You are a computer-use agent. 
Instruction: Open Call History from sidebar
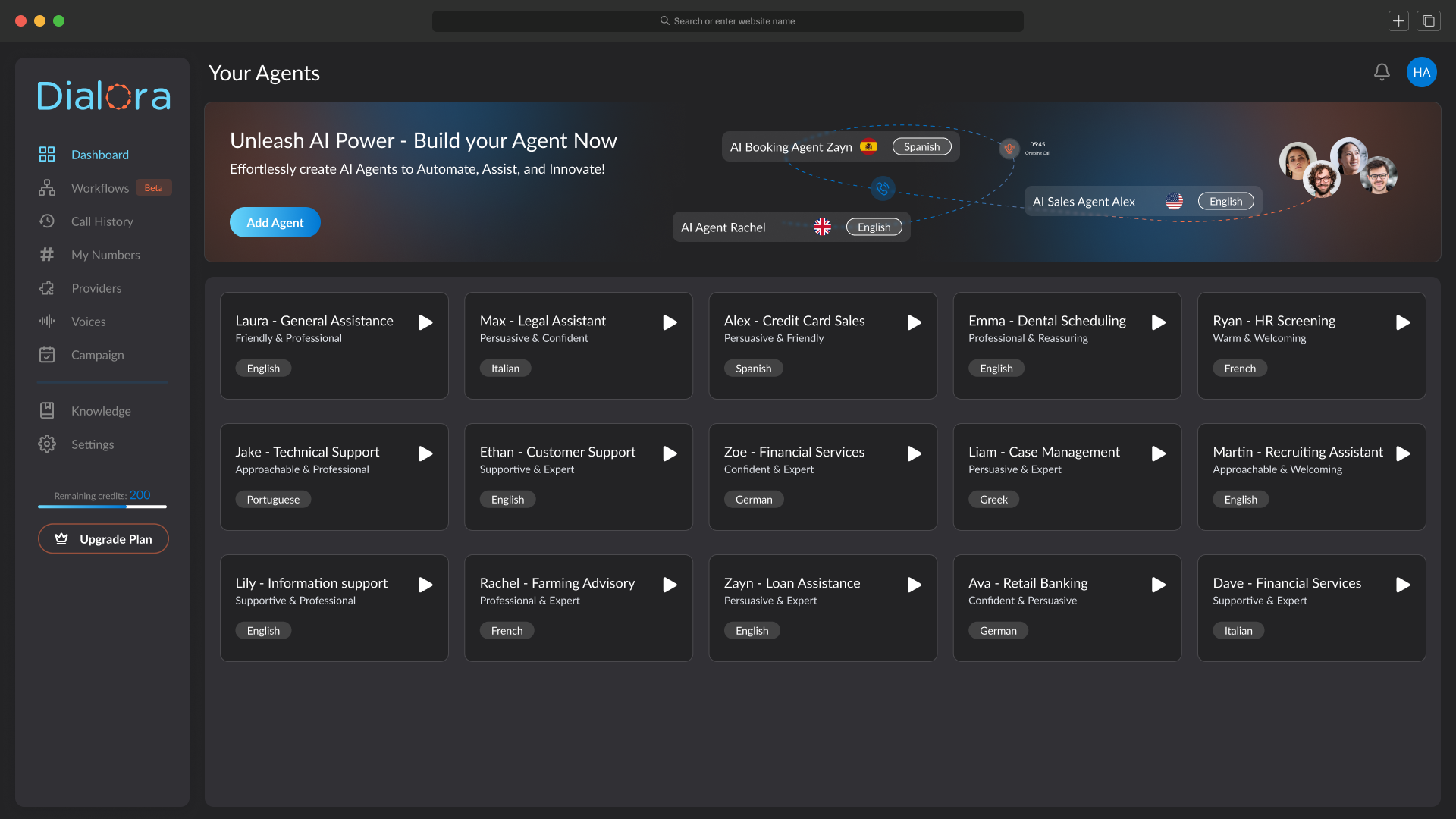tap(102, 221)
